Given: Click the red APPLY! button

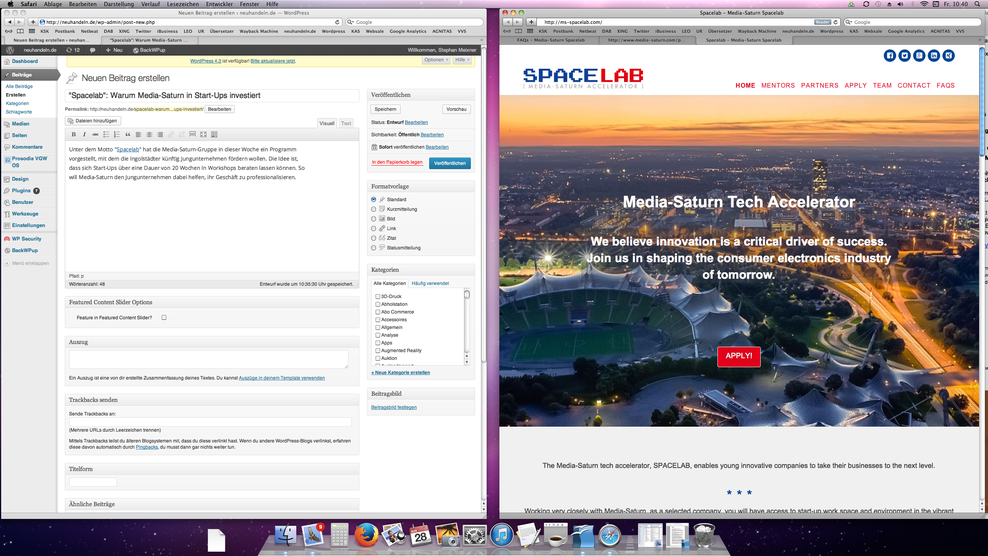Looking at the screenshot, I should tap(738, 356).
